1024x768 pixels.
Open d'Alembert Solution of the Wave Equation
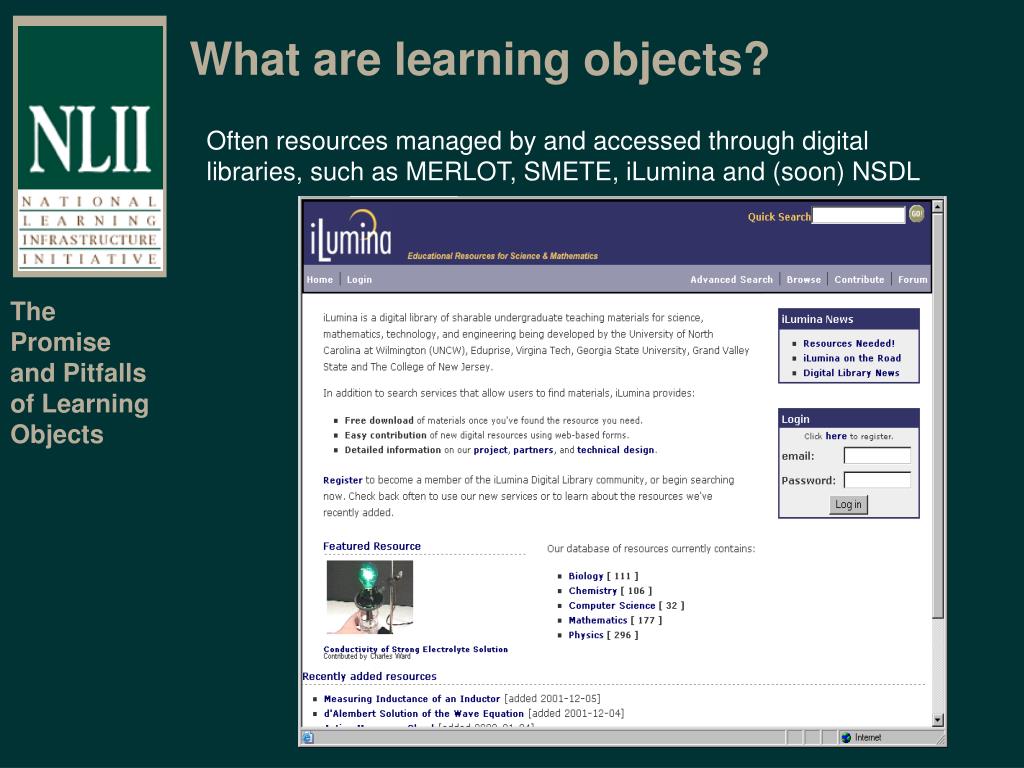pos(424,714)
